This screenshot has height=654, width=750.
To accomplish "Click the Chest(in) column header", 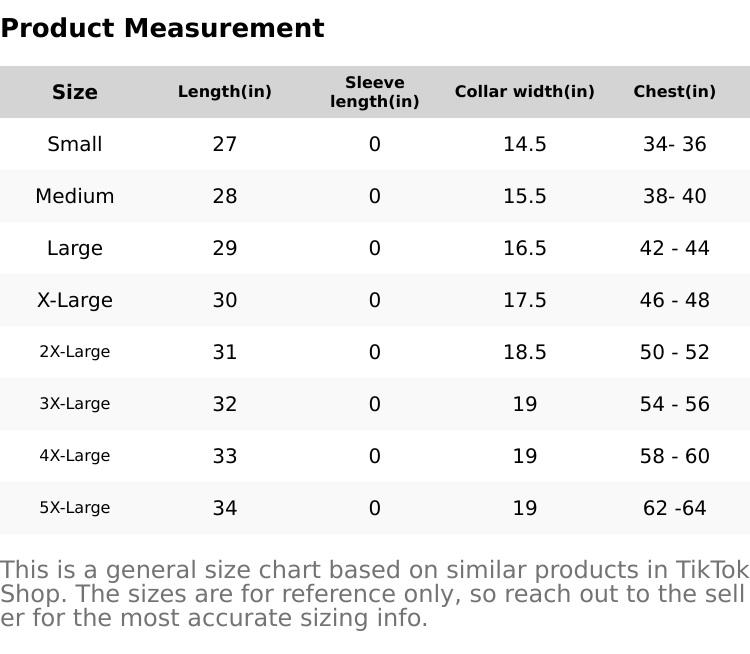I will 675,92.
